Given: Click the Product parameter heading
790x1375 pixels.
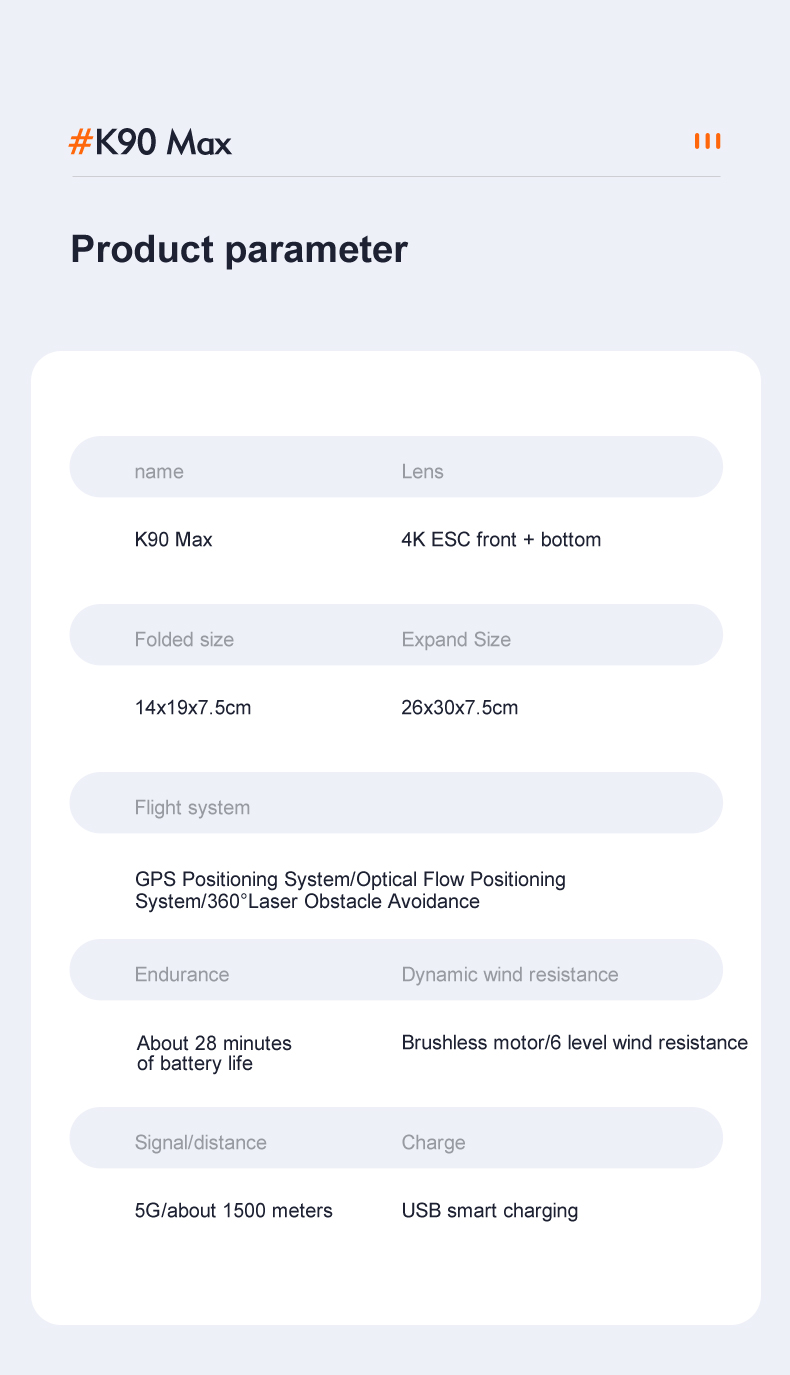Looking at the screenshot, I should click(x=239, y=249).
